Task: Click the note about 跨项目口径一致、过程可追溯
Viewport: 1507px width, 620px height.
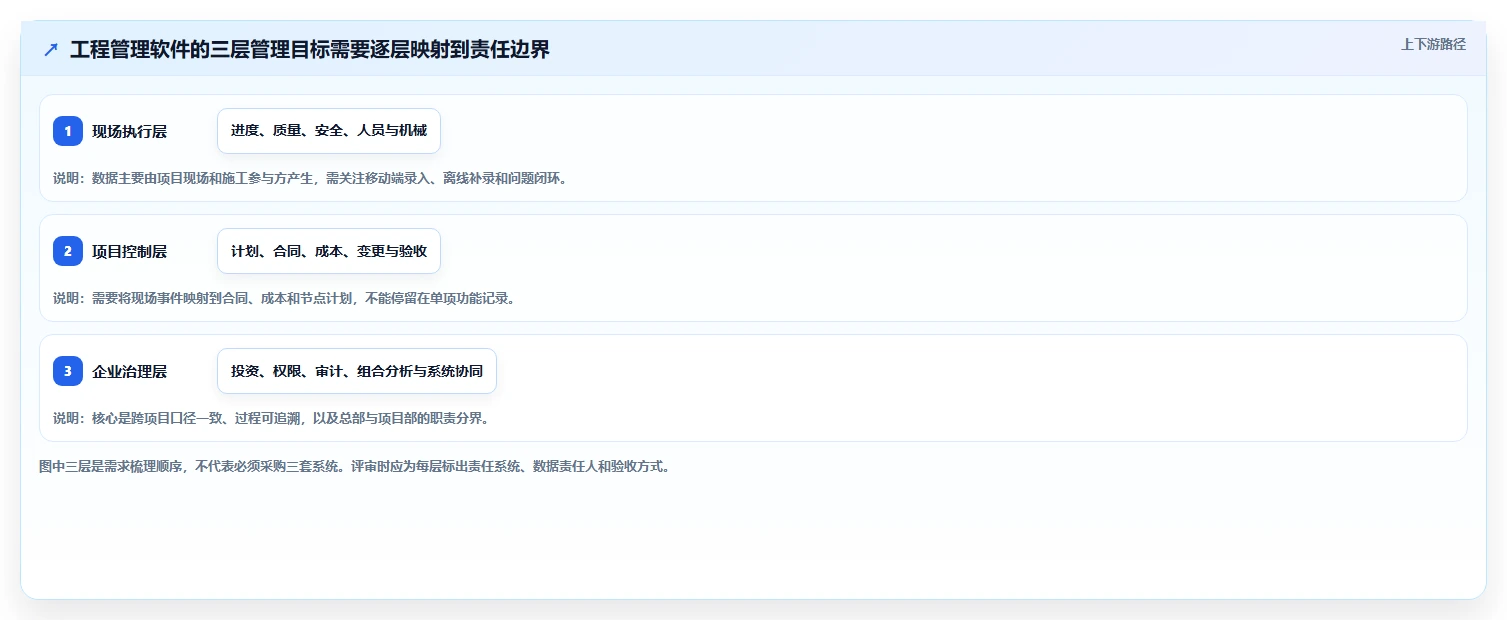Action: pos(272,418)
